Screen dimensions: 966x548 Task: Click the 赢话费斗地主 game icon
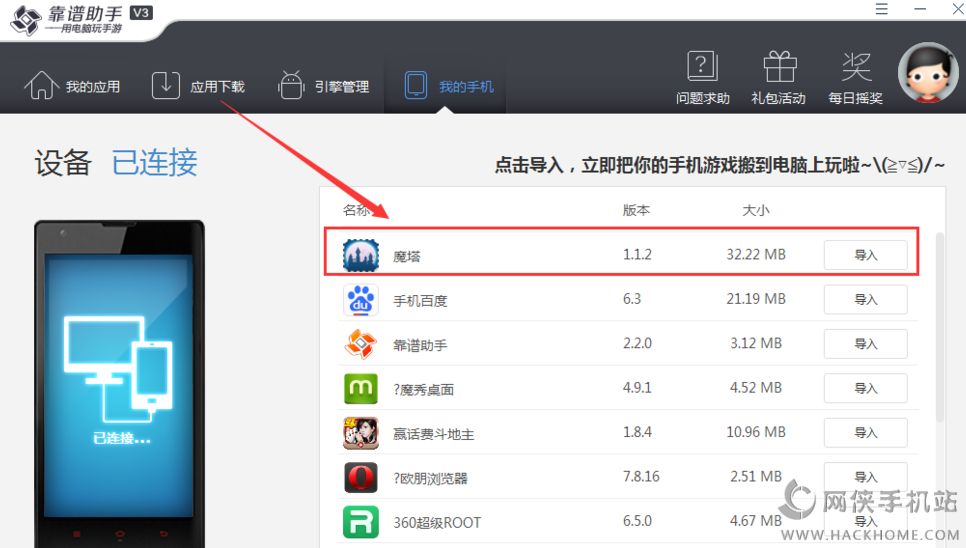pyautogui.click(x=360, y=433)
